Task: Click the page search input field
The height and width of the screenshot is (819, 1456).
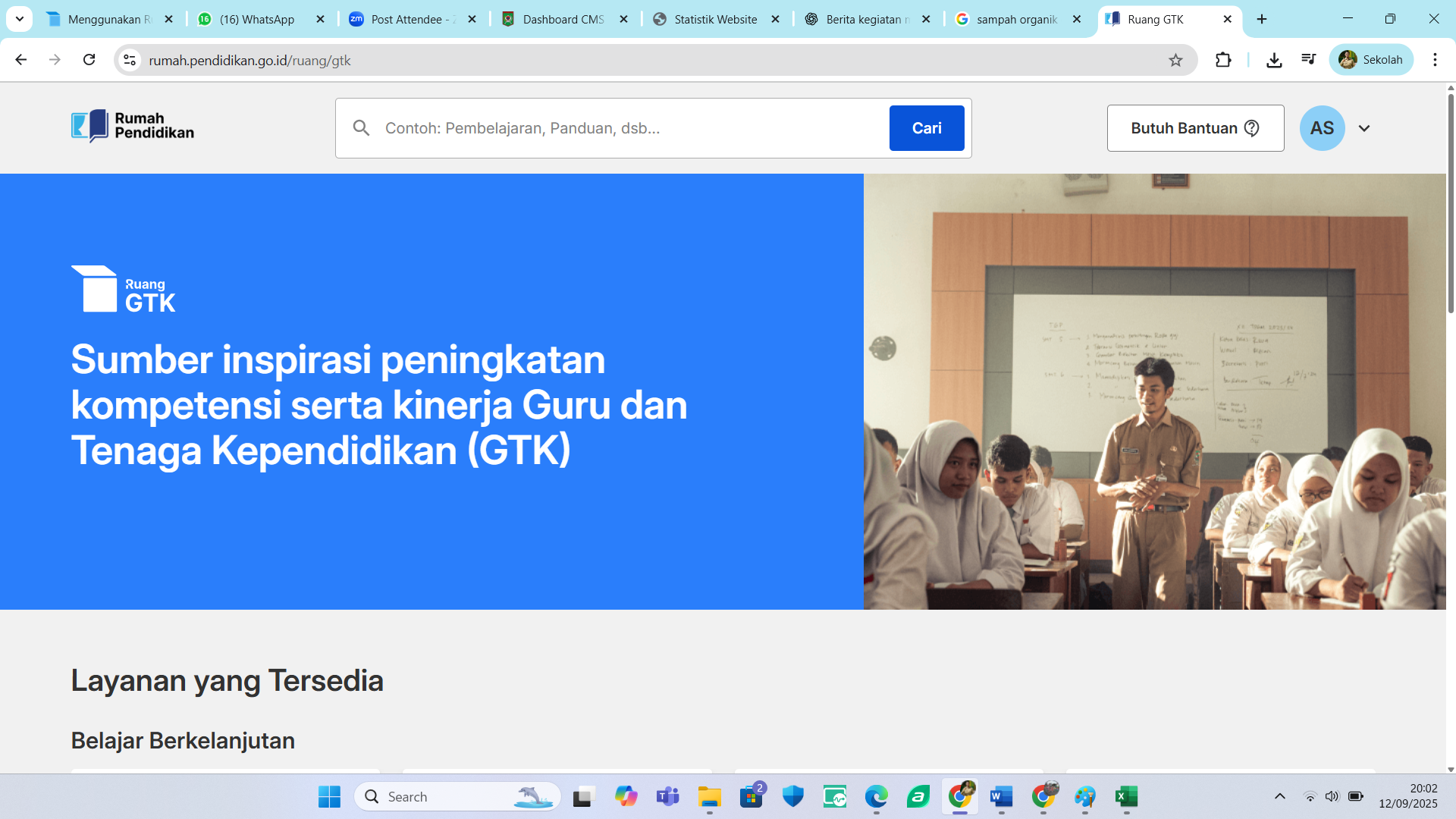Action: pos(629,128)
